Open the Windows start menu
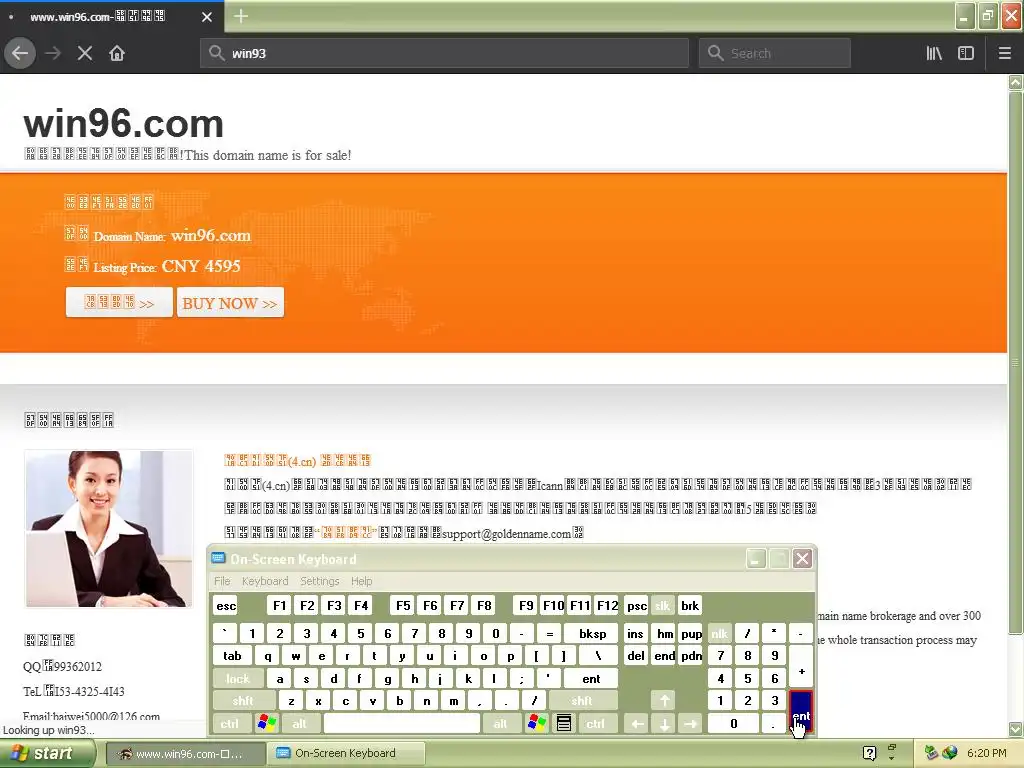 [x=47, y=754]
